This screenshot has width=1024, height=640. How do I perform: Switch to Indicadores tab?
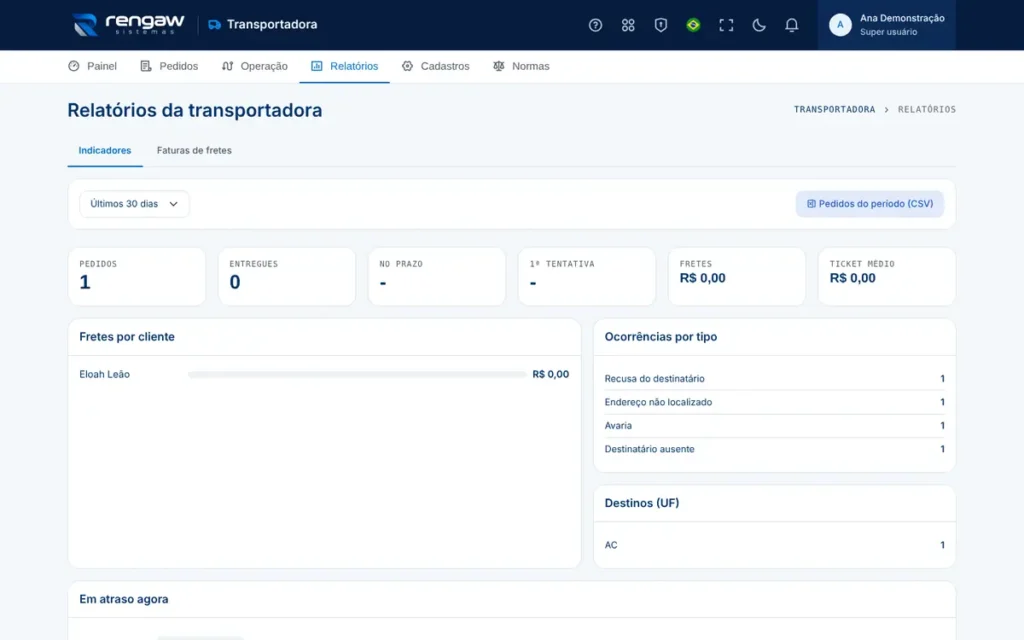click(104, 150)
